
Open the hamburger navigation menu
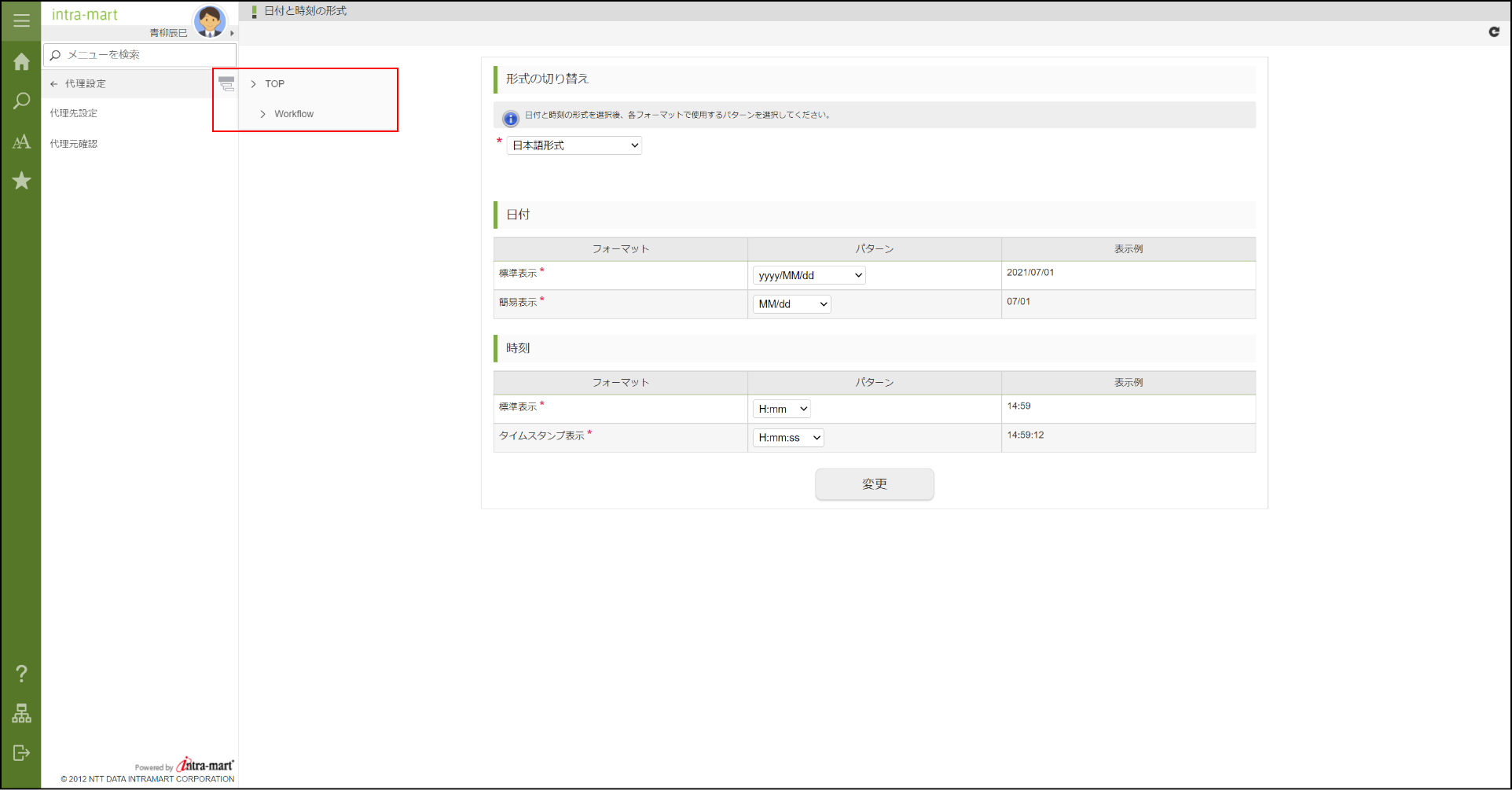(21, 20)
